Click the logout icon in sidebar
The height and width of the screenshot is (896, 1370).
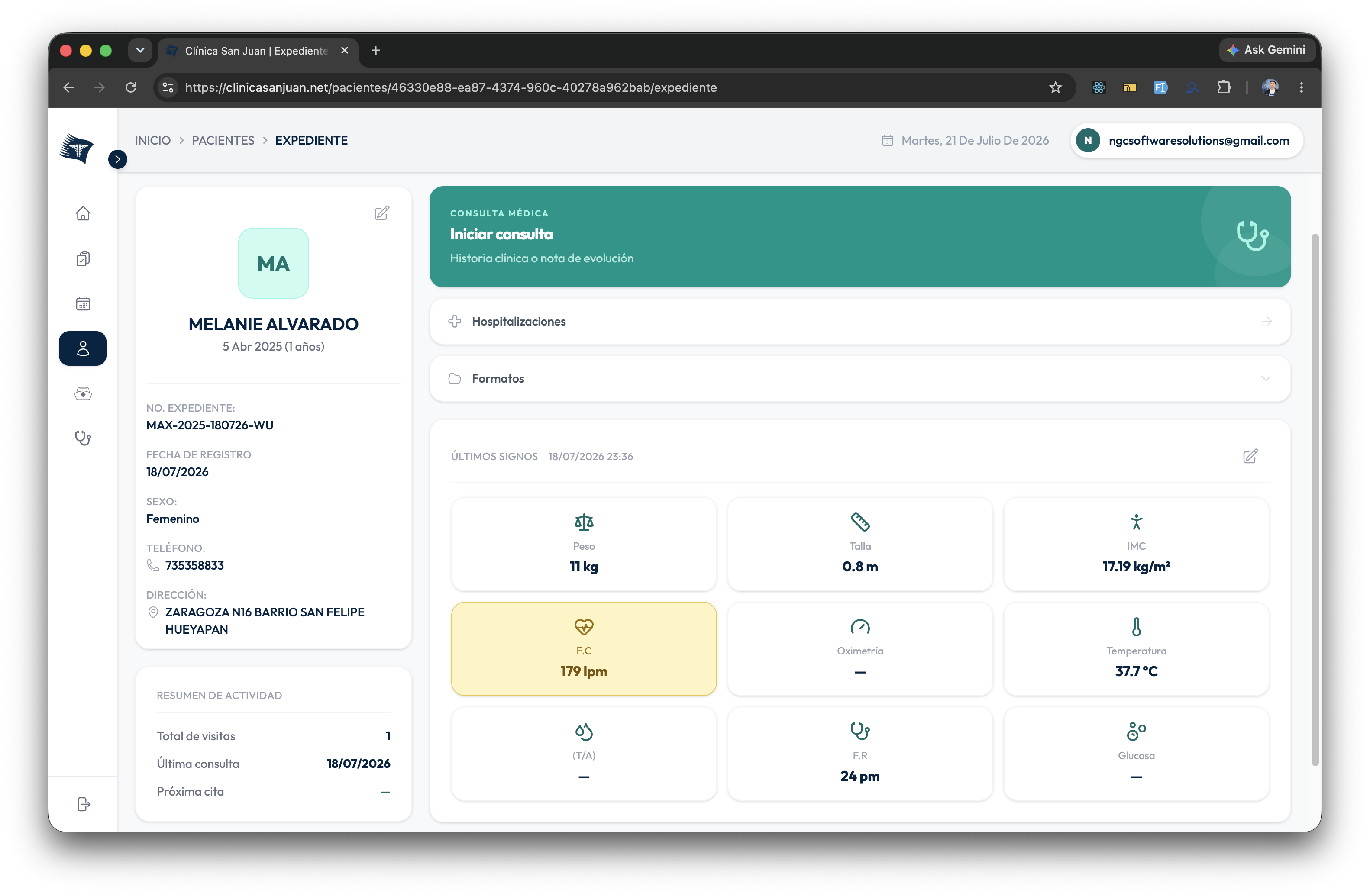click(x=84, y=804)
